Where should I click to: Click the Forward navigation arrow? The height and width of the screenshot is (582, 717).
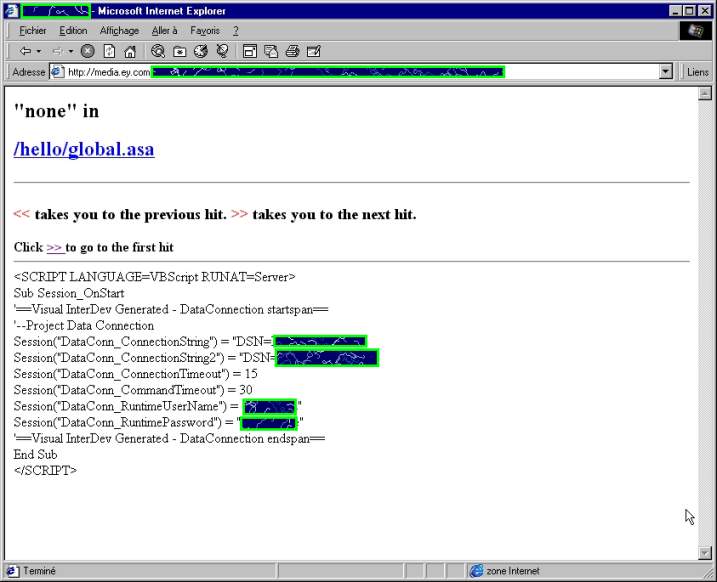click(x=58, y=51)
